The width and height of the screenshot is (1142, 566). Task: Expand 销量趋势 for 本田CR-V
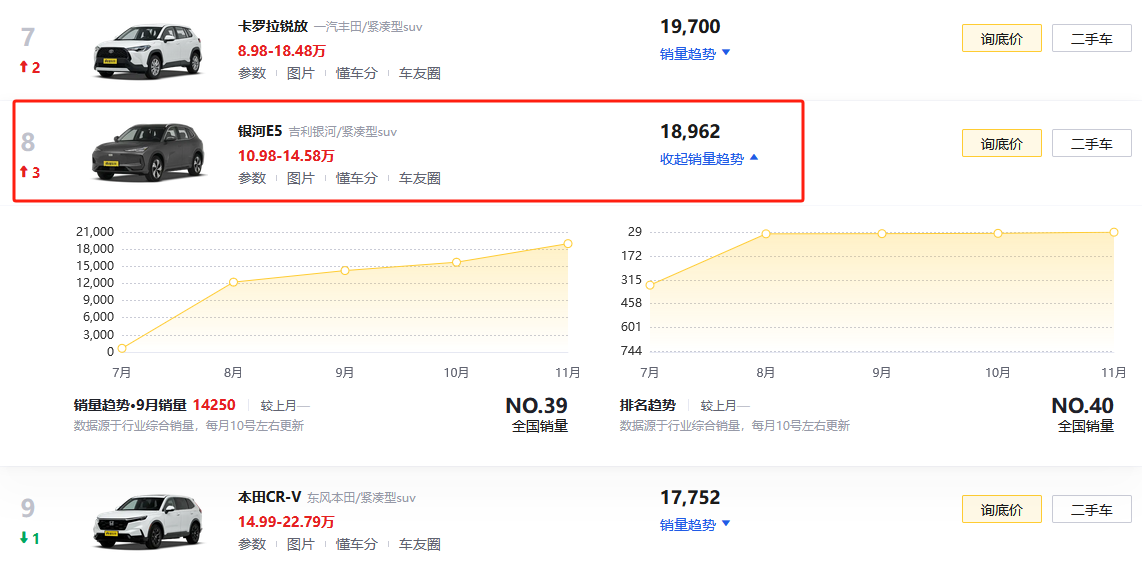coord(695,524)
